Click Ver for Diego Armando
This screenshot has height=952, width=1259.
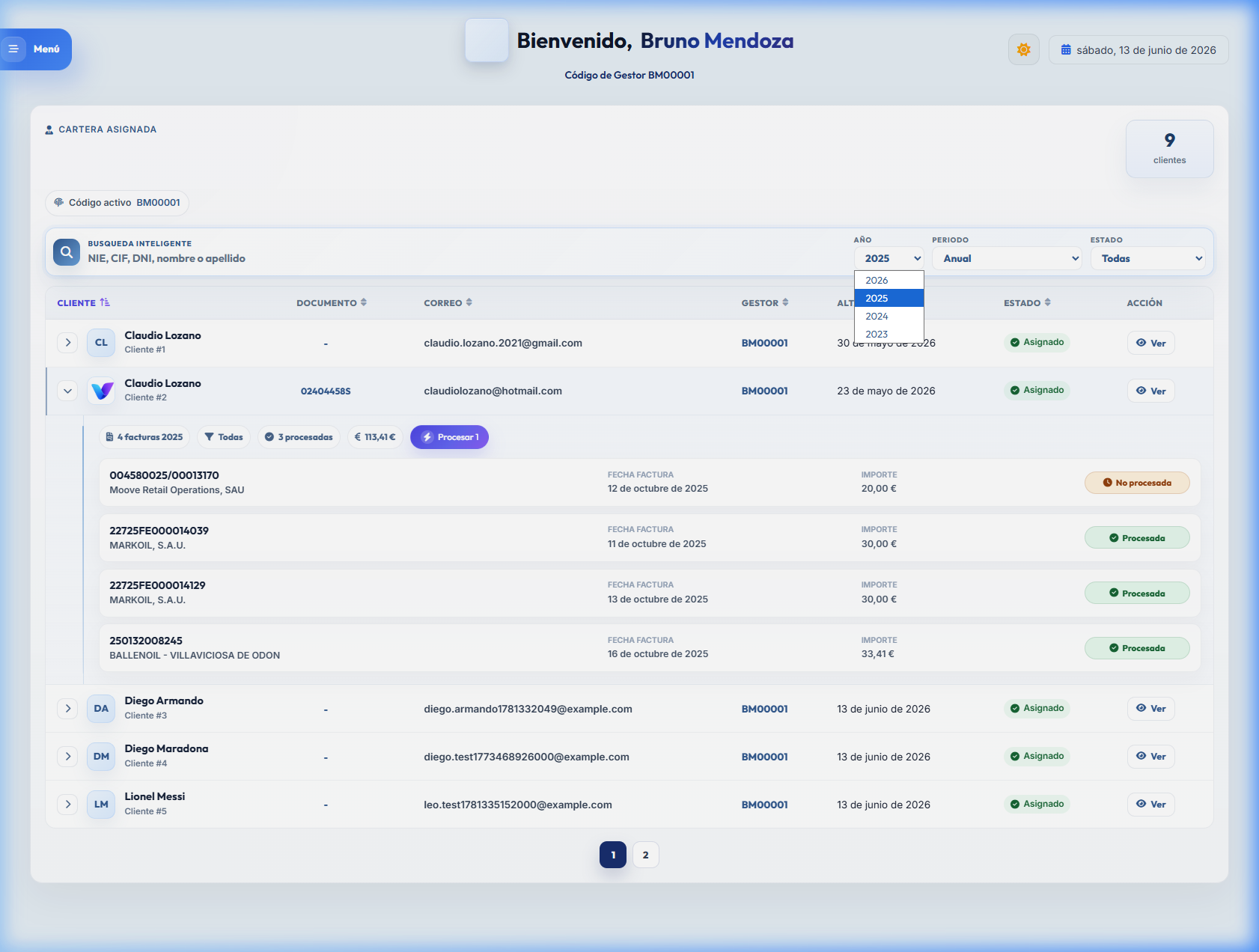point(1150,709)
